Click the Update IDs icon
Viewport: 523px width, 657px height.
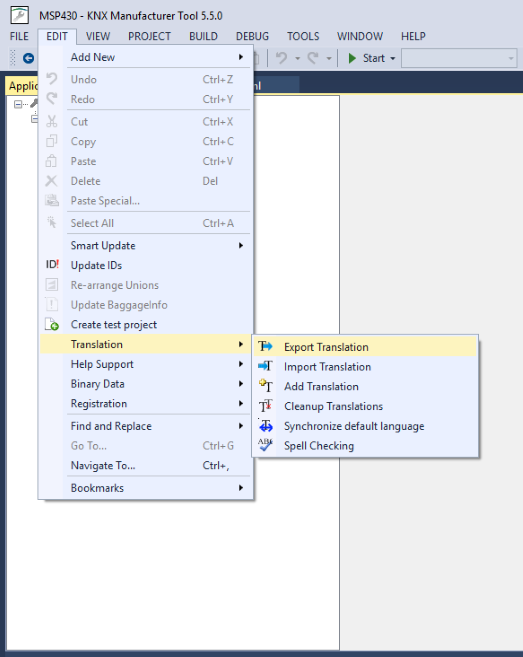point(52,265)
